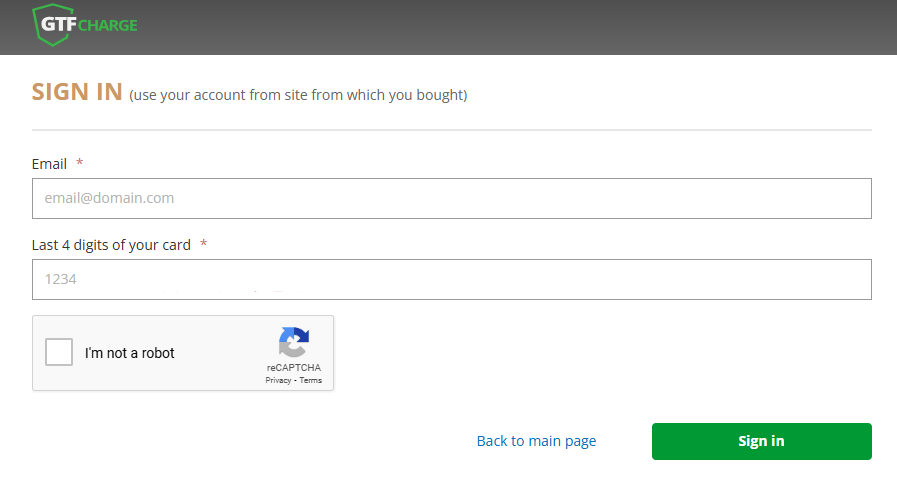The height and width of the screenshot is (492, 897).
Task: Click the GTF Charge logo
Action: click(x=85, y=25)
